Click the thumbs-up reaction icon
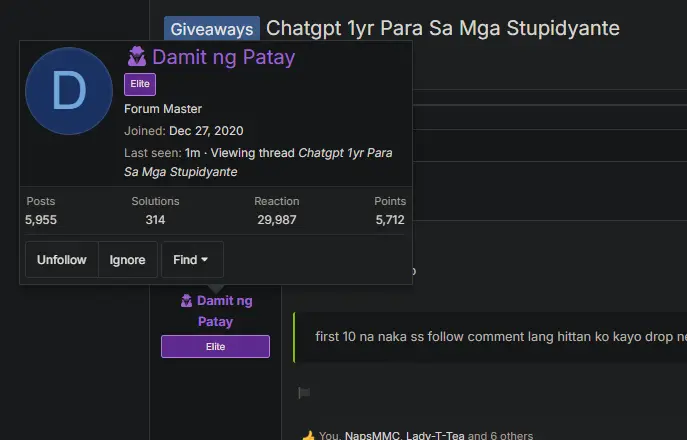Viewport: 687px width, 440px height. pos(308,435)
